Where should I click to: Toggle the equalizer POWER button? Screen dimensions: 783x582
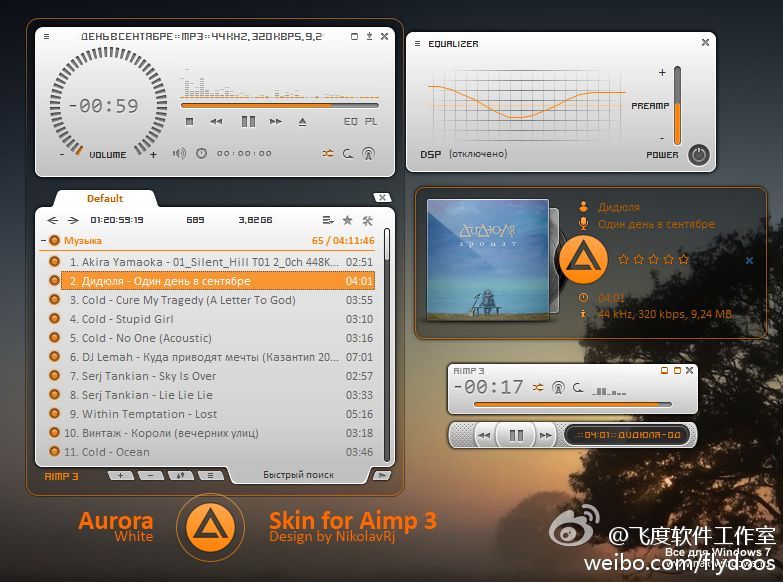(699, 155)
